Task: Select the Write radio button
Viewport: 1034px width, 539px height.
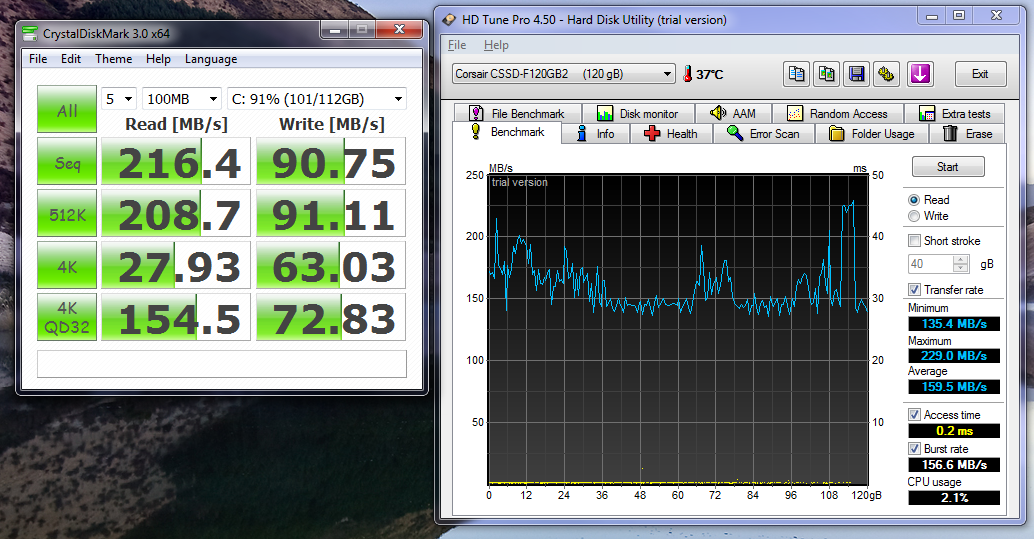Action: click(914, 216)
